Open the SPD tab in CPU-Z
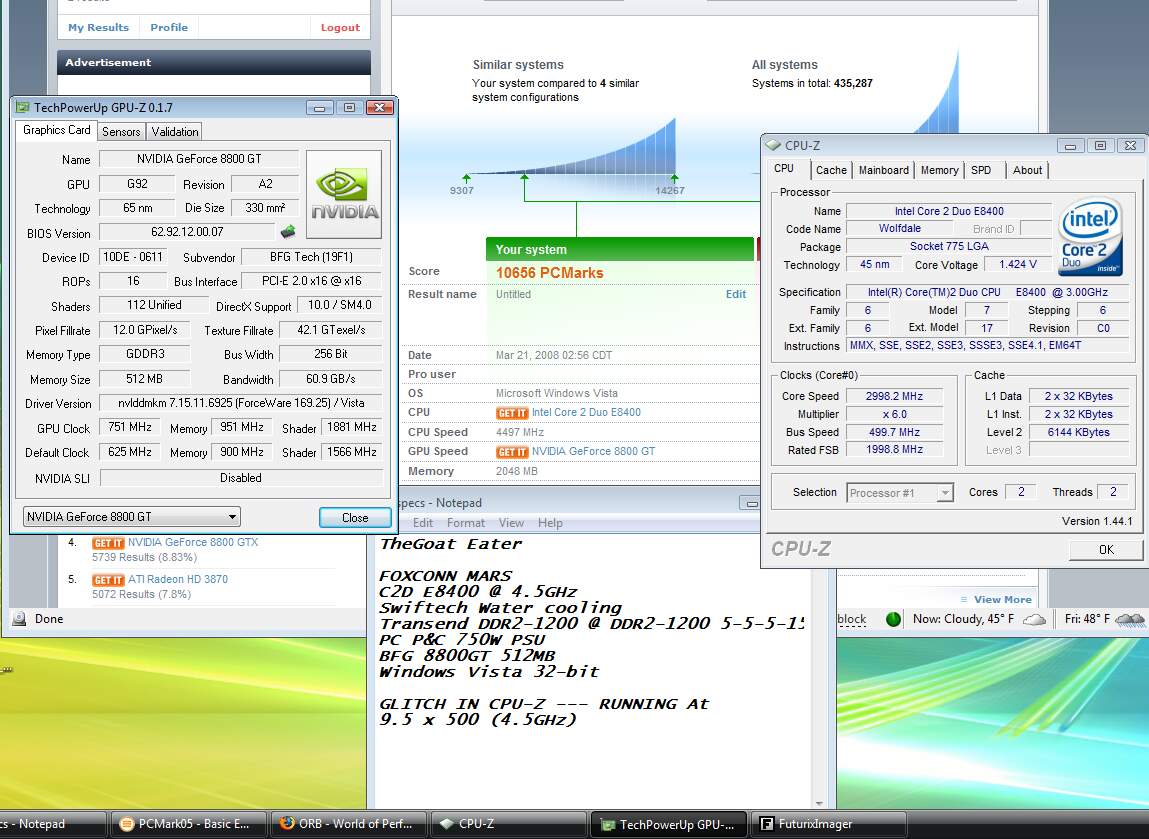The image size is (1149, 839). (x=981, y=170)
